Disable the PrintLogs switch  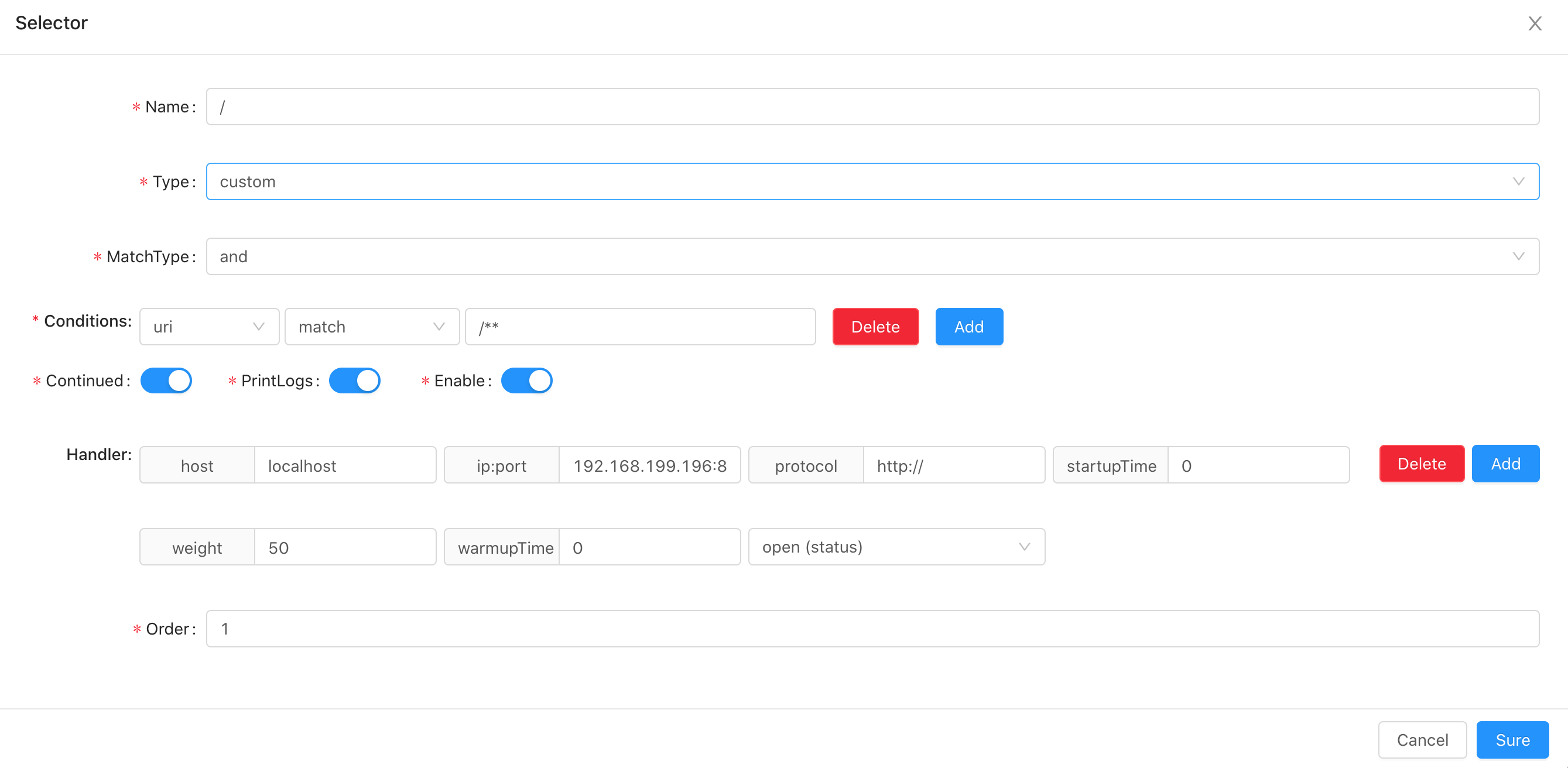point(354,380)
